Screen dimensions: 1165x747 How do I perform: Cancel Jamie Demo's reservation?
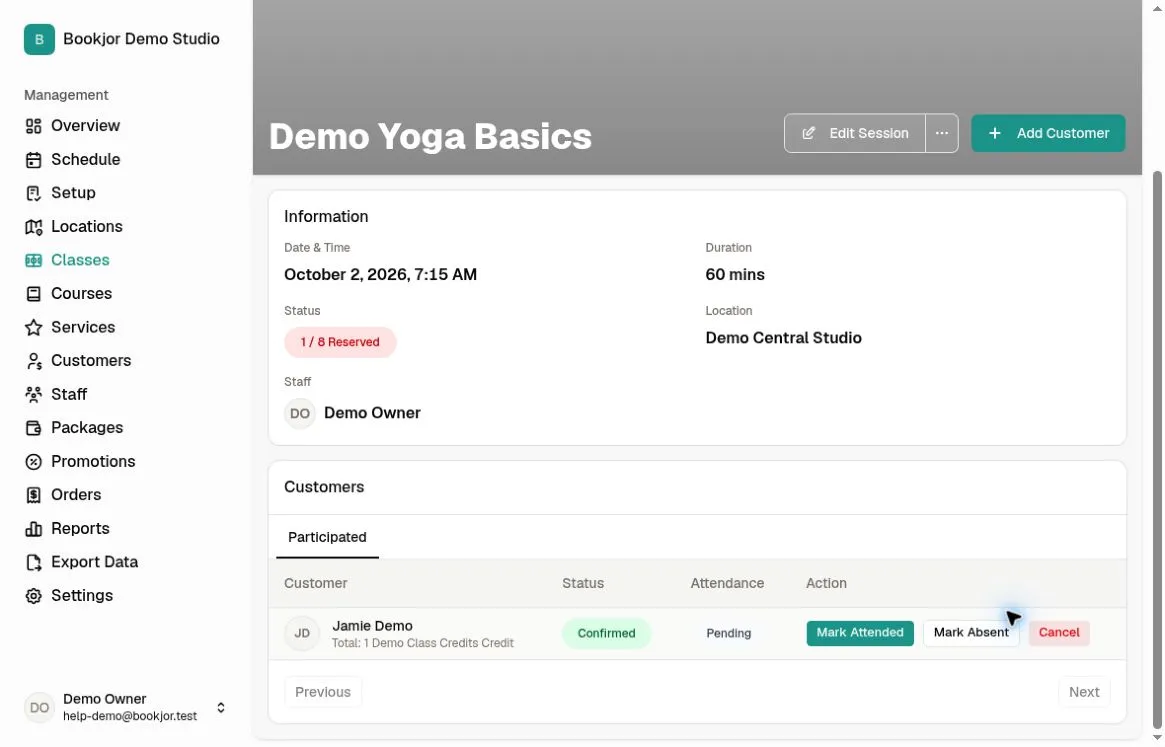click(x=1059, y=633)
